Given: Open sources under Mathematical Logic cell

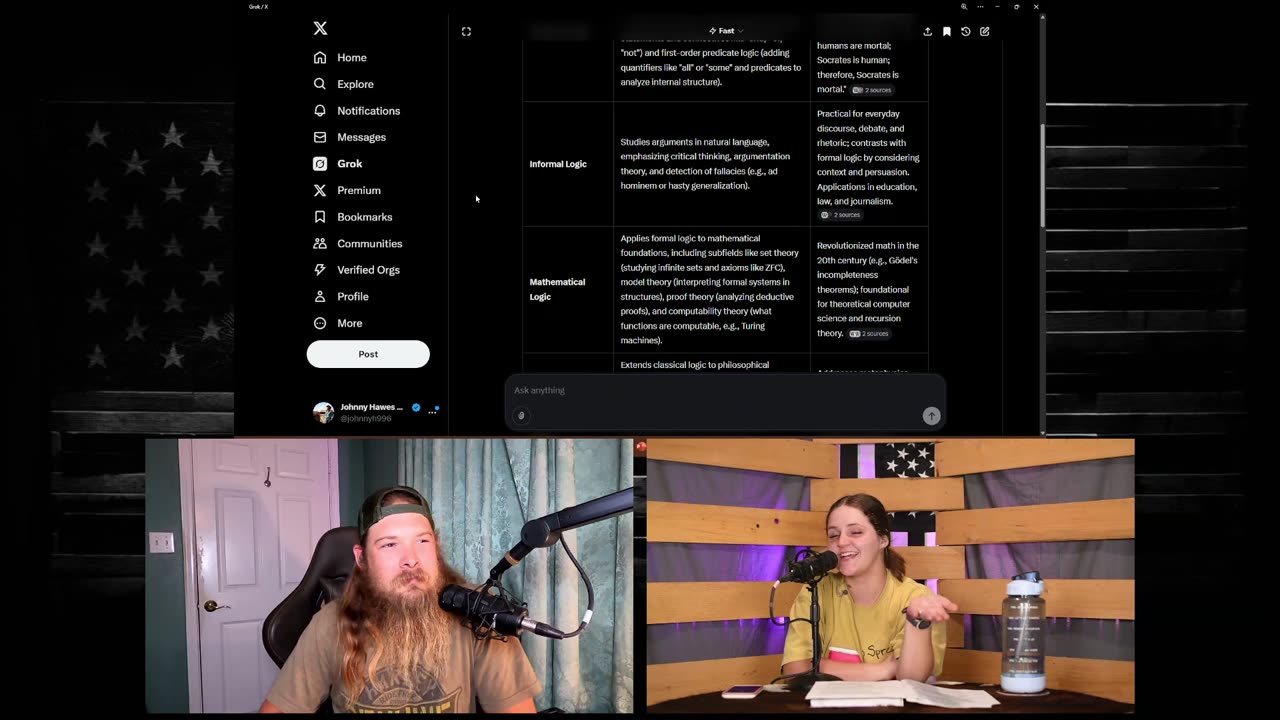Looking at the screenshot, I should click(x=868, y=334).
